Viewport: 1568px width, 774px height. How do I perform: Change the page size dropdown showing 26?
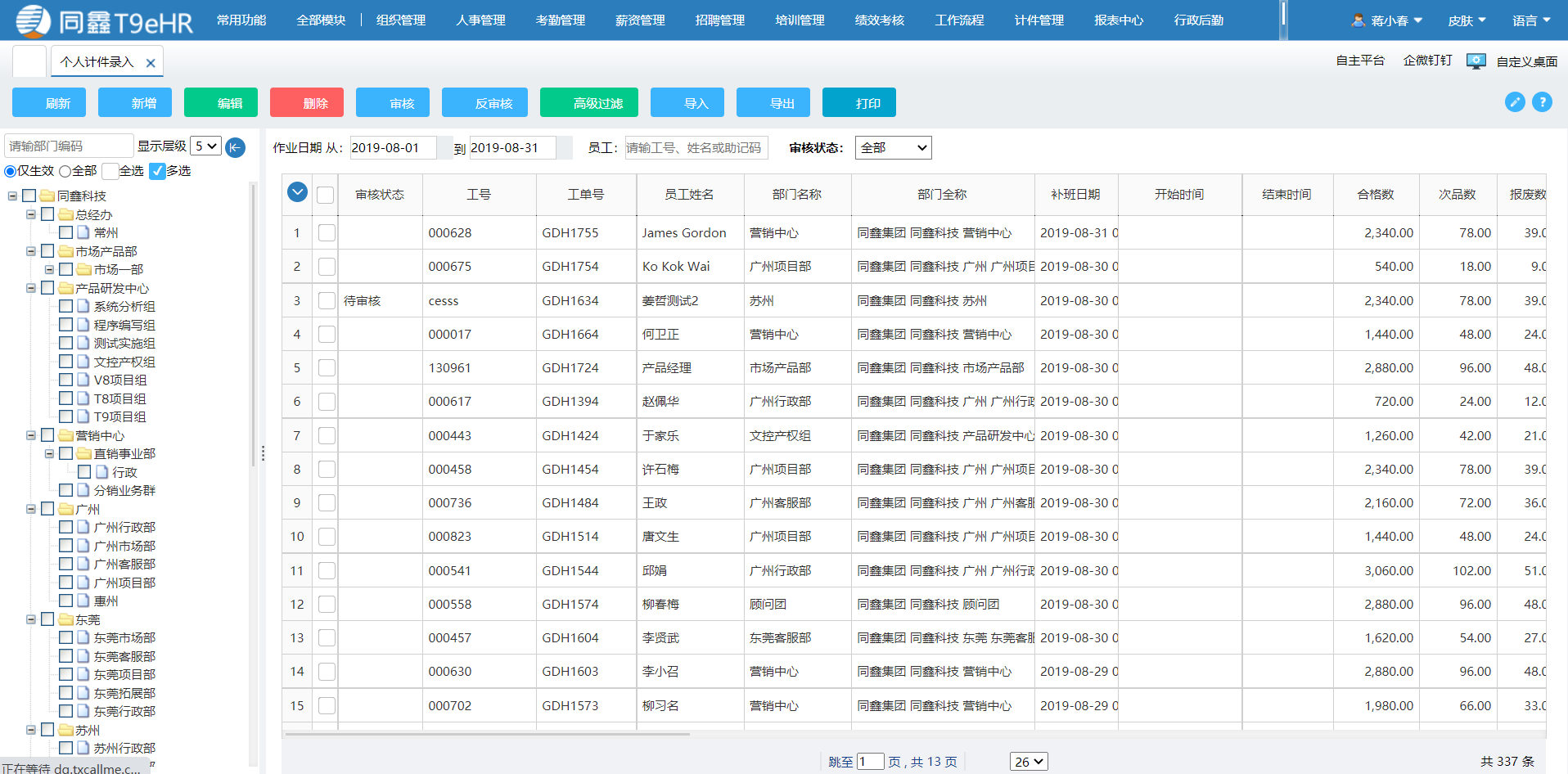(1028, 761)
